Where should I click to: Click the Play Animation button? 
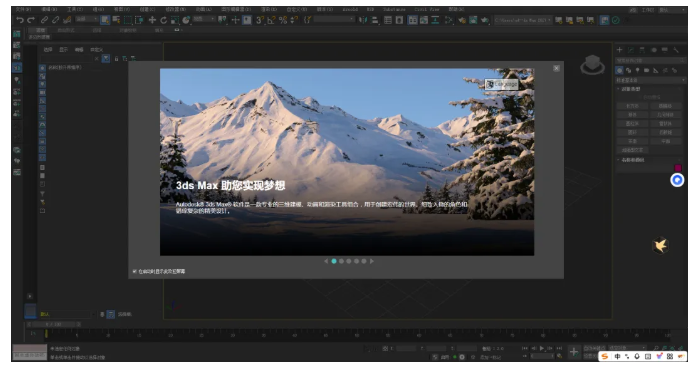542,348
